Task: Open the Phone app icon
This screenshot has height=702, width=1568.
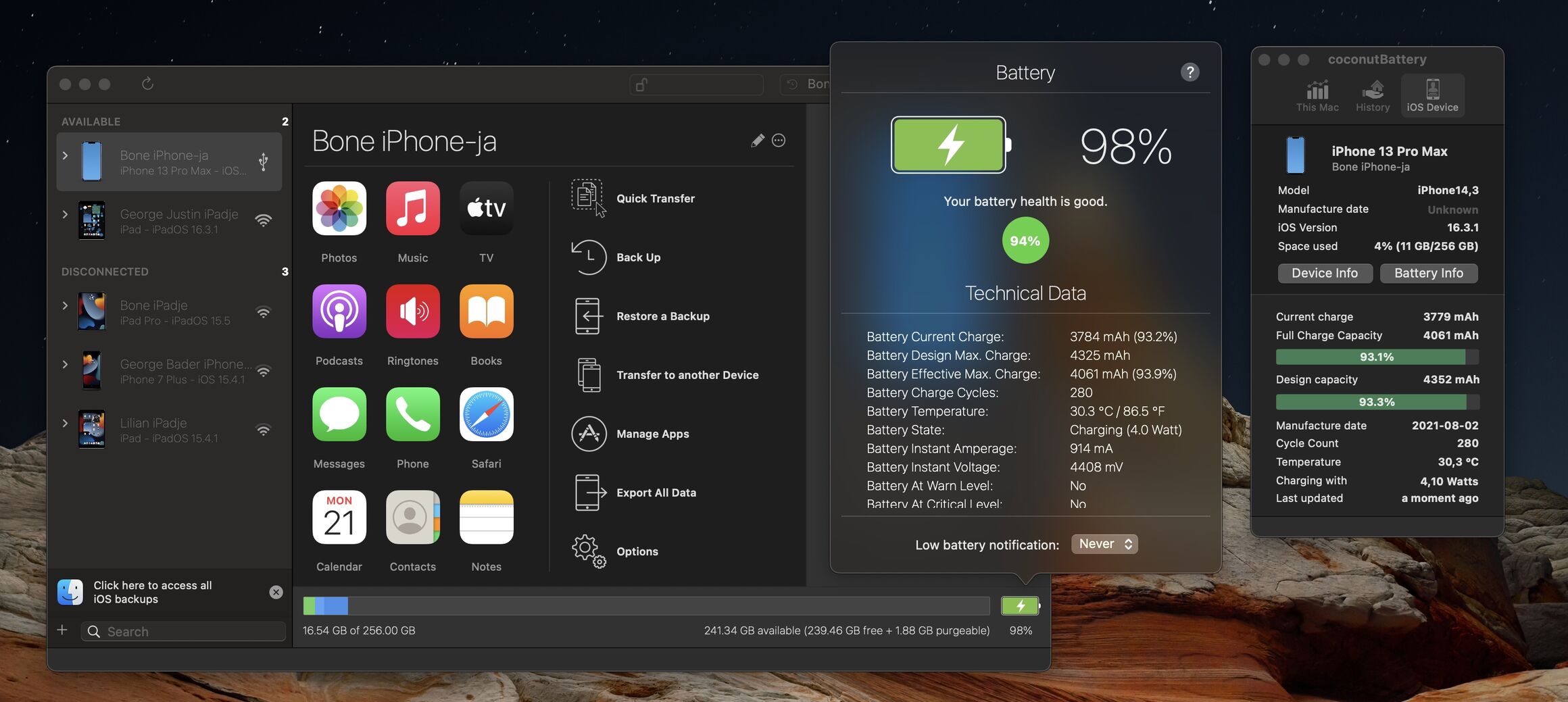Action: [413, 414]
